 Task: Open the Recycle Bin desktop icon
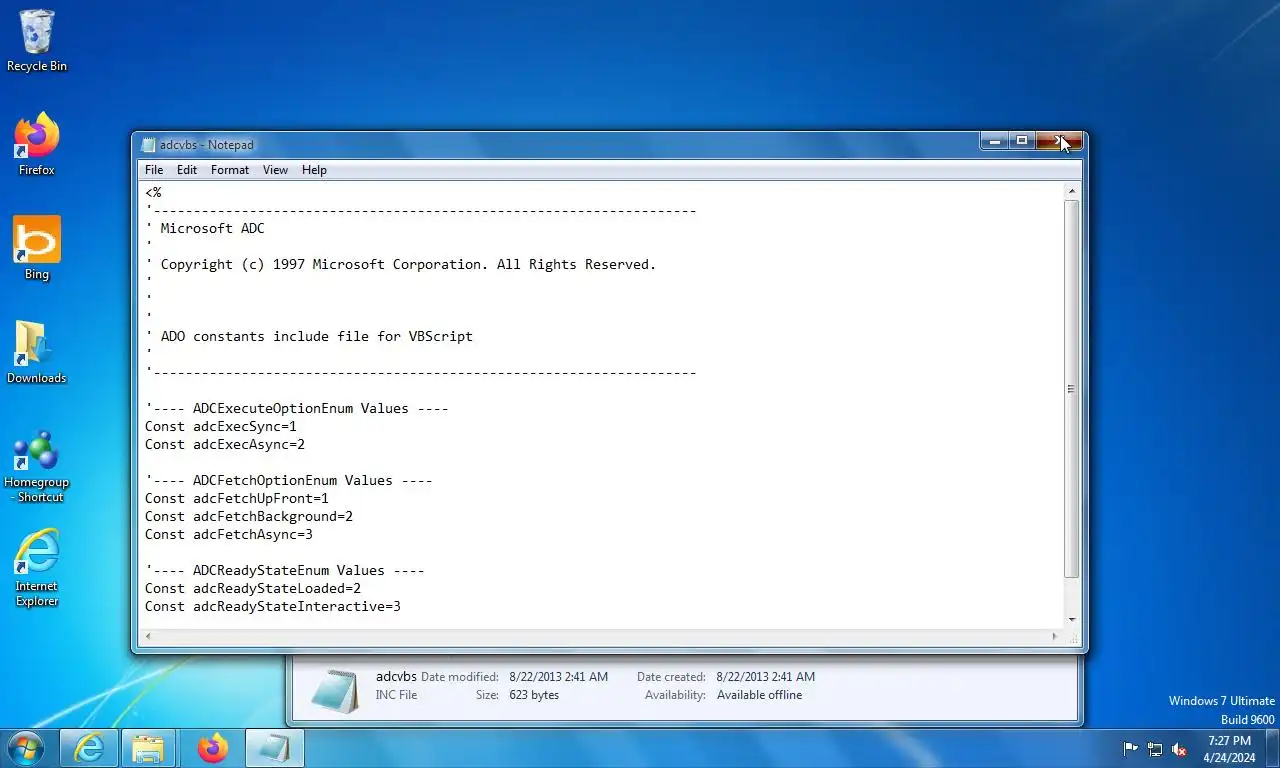[37, 40]
